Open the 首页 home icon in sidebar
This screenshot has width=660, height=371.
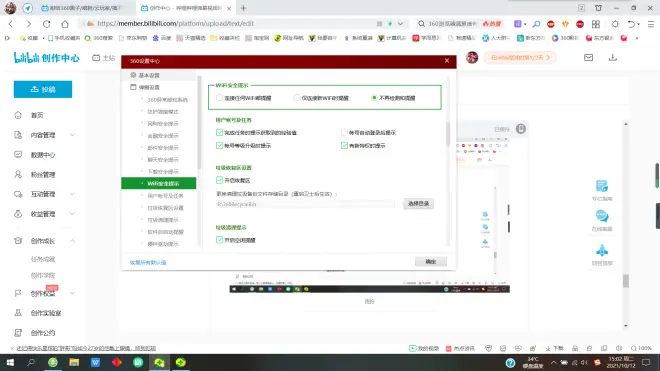click(x=18, y=115)
